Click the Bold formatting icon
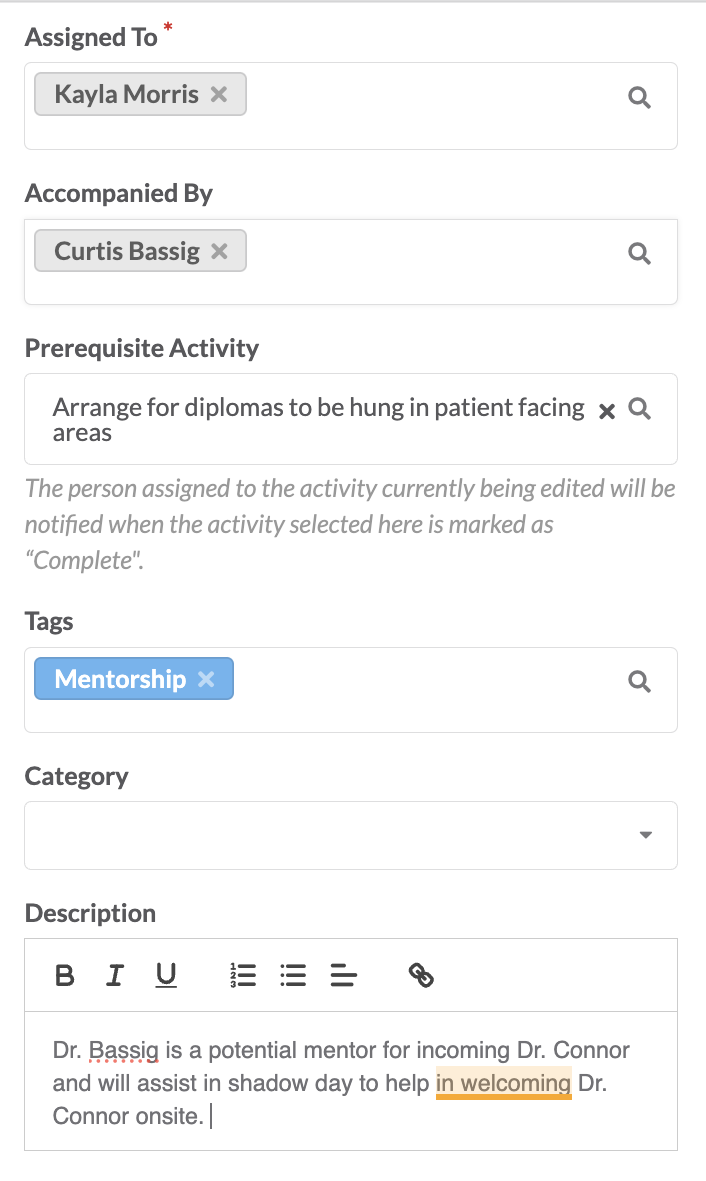The width and height of the screenshot is (706, 1181). [x=65, y=975]
